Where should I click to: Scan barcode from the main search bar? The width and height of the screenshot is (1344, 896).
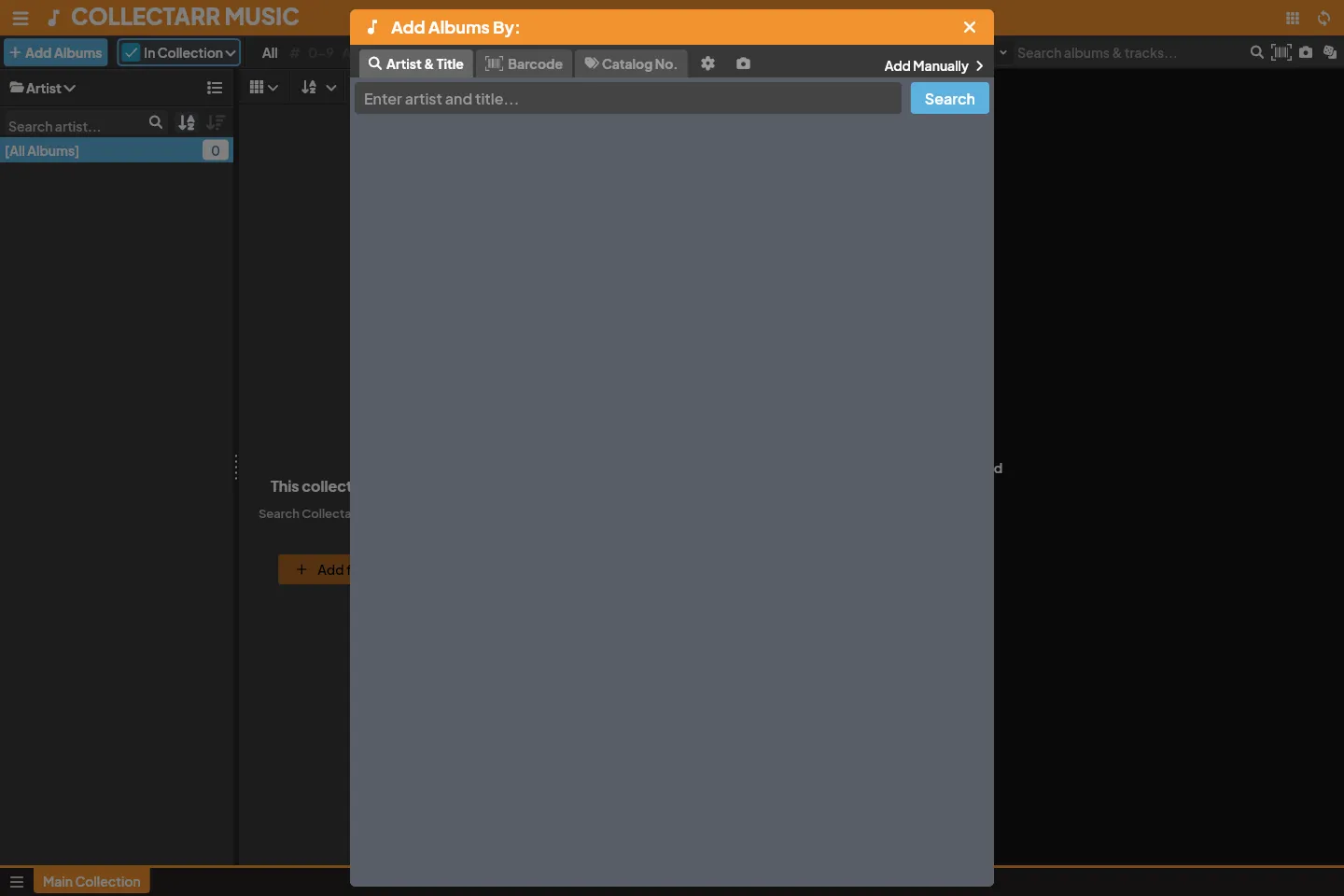1281,52
